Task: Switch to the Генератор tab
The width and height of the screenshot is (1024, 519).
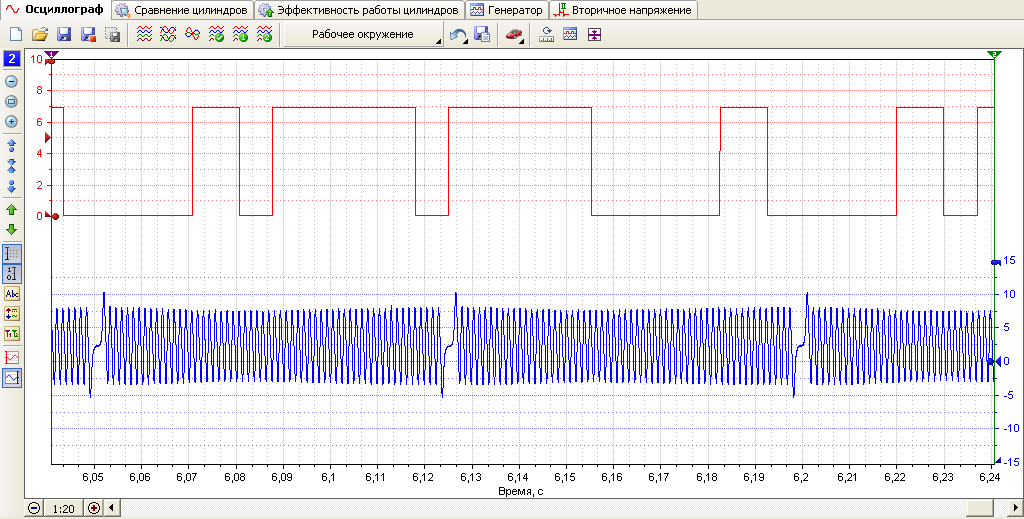Action: pos(507,10)
